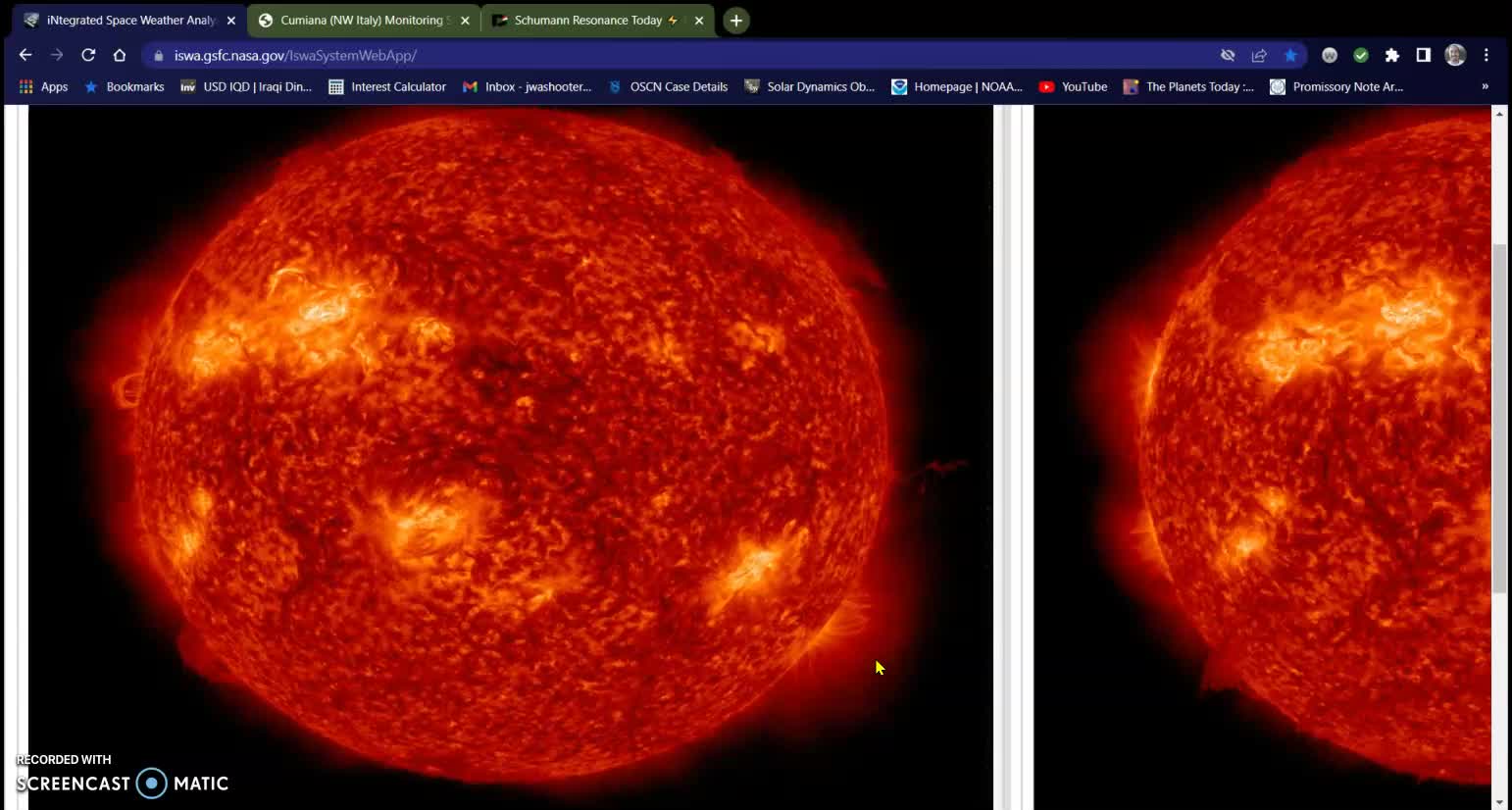
Task: Open Gmail Inbox bookmark
Action: (x=528, y=86)
